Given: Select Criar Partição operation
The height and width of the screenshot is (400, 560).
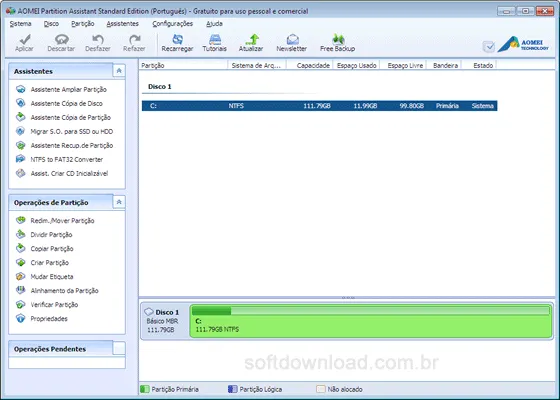Looking at the screenshot, I should (x=50, y=262).
